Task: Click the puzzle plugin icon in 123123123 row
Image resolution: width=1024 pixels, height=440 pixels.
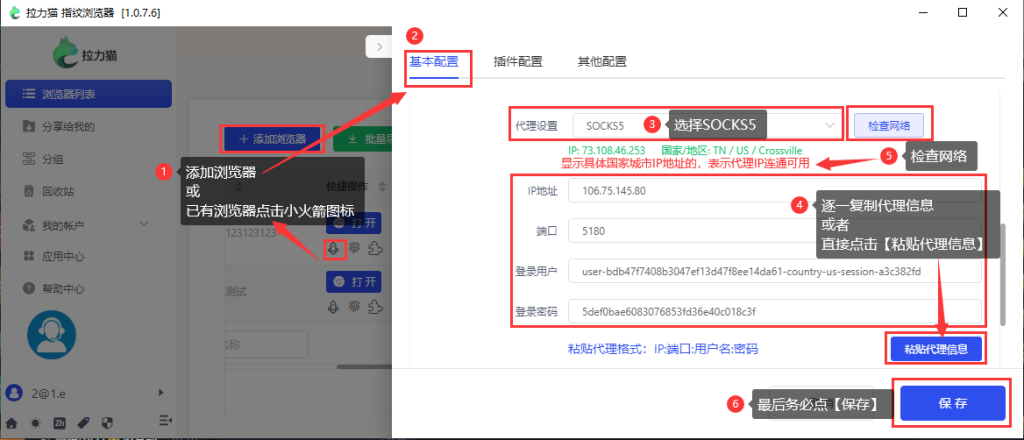Action: tap(375, 248)
